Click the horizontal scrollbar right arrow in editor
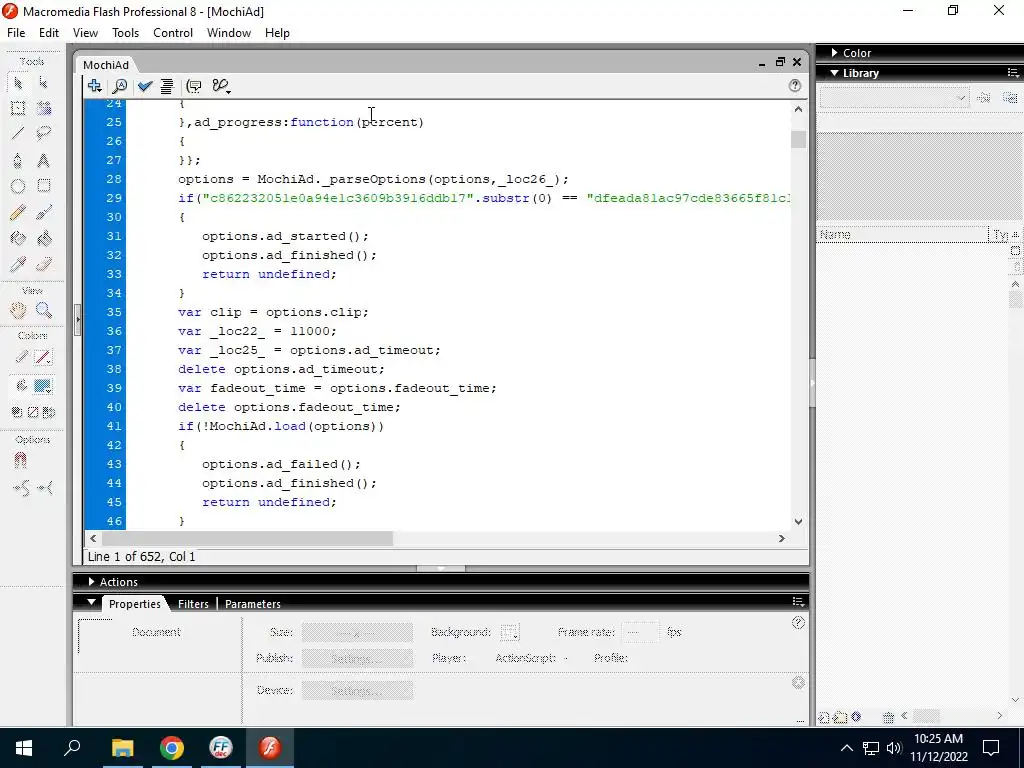The width and height of the screenshot is (1024, 768). click(x=782, y=539)
